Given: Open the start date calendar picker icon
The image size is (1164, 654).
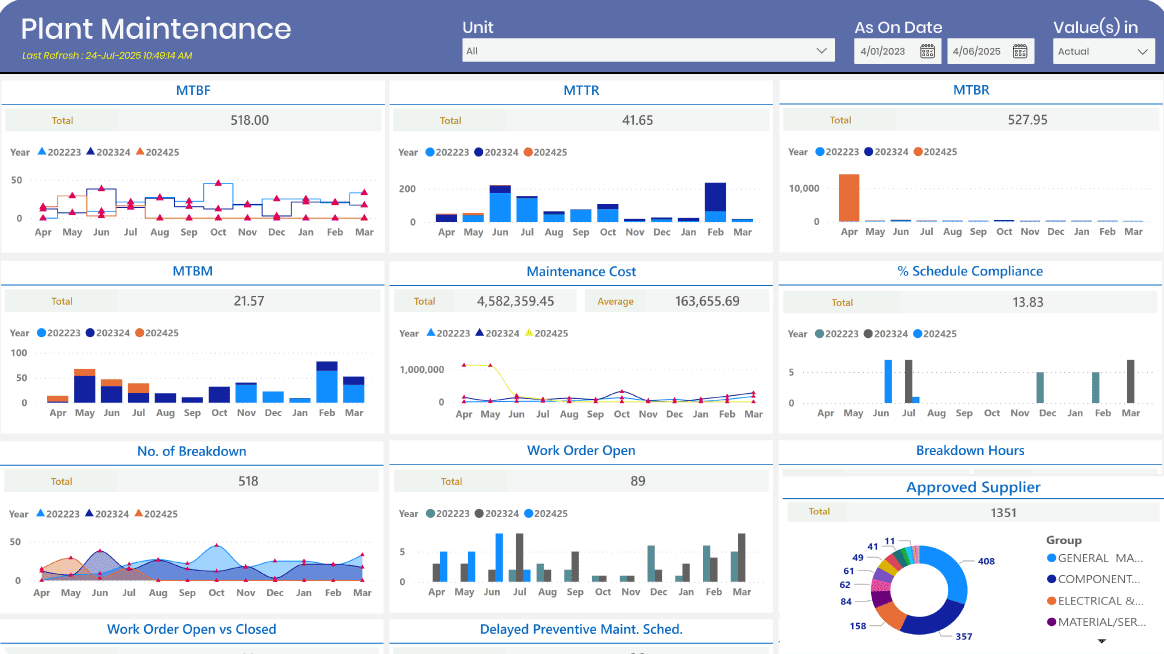Looking at the screenshot, I should [x=927, y=51].
